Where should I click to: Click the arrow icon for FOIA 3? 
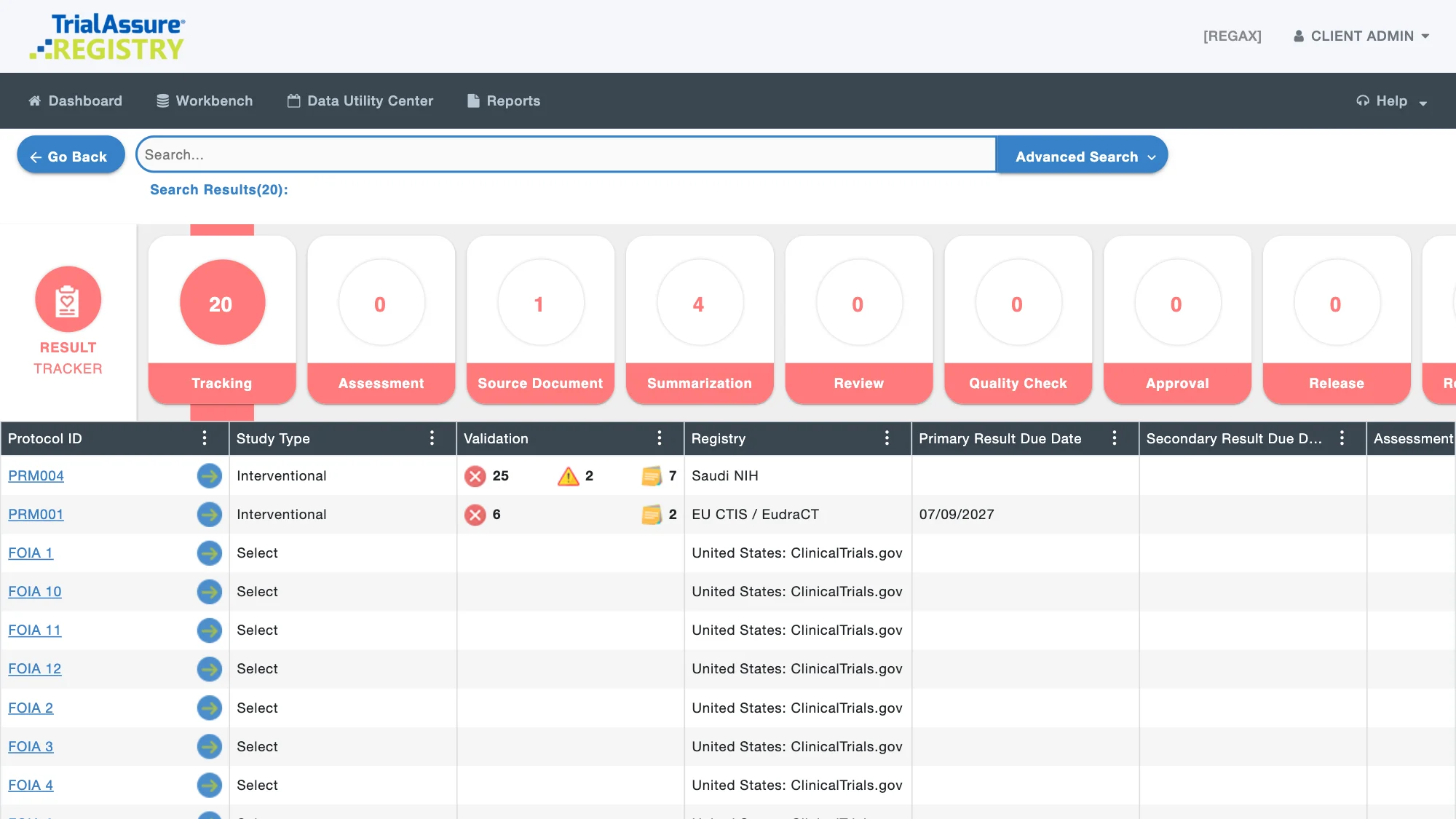pyautogui.click(x=210, y=746)
